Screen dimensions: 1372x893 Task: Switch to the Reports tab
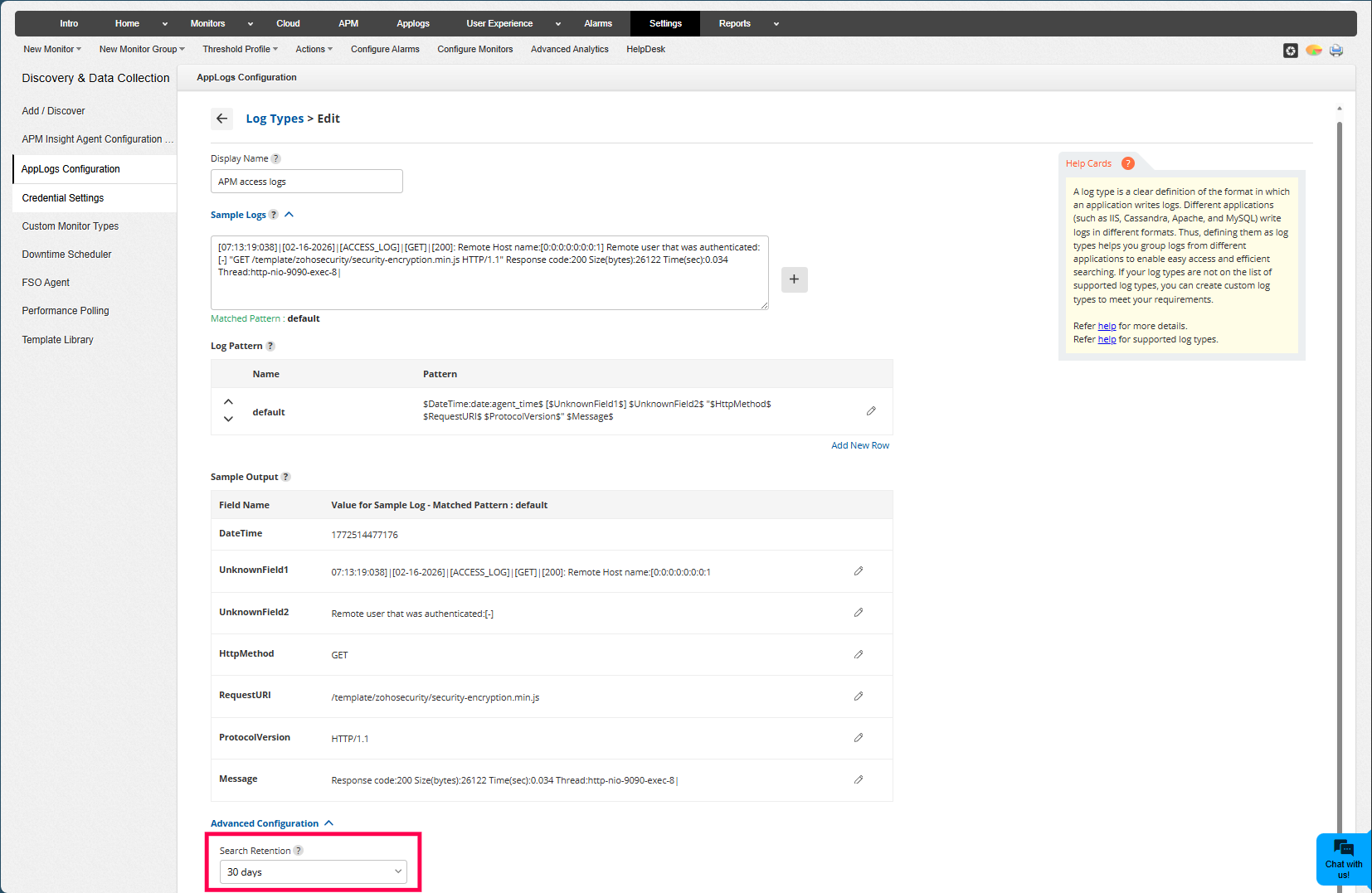[x=734, y=23]
